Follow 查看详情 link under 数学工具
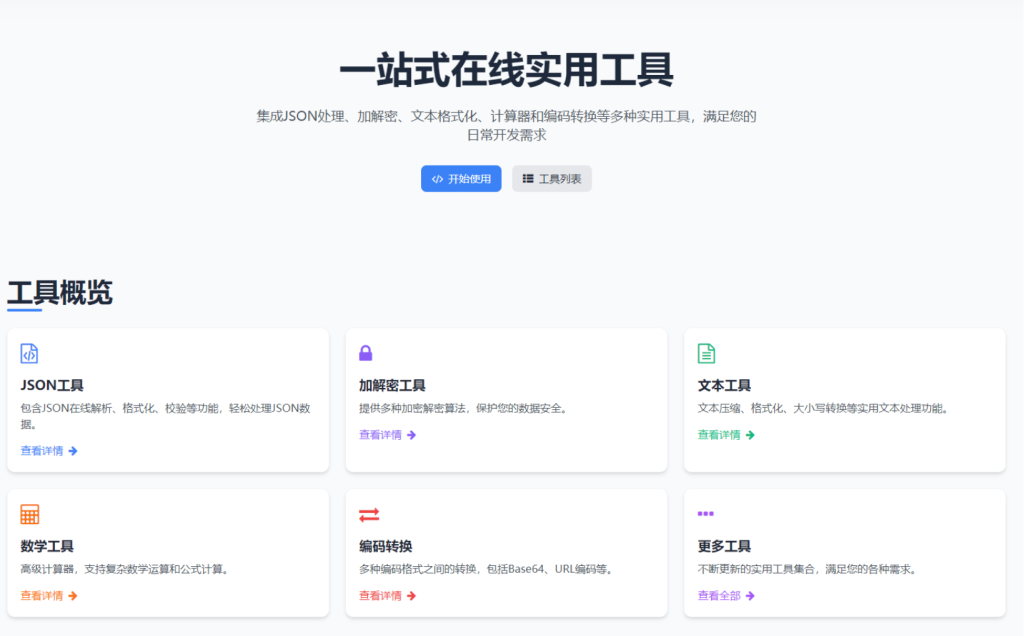This screenshot has width=1024, height=636. click(42, 596)
